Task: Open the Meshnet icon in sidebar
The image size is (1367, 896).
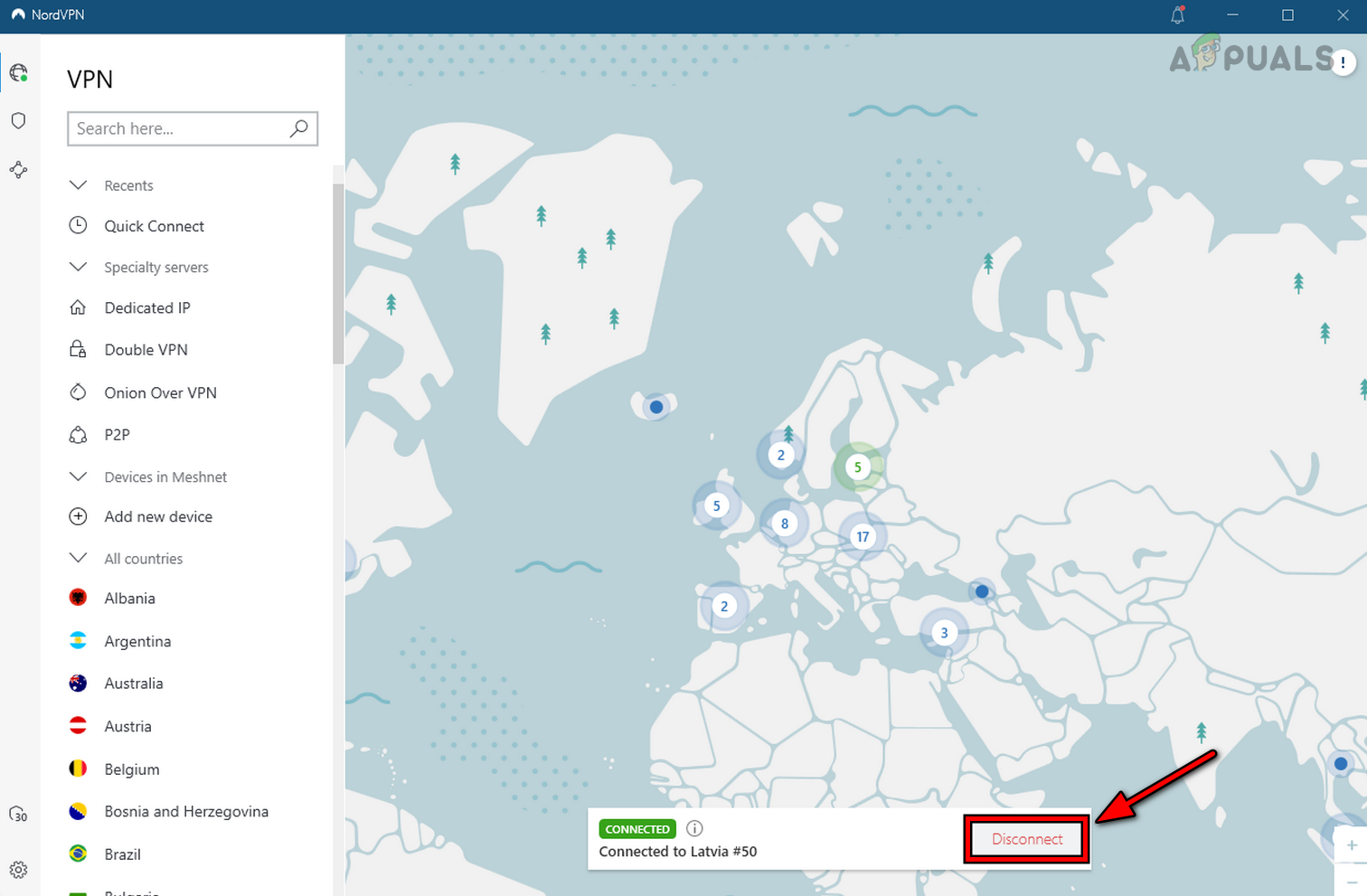Action: pyautogui.click(x=18, y=169)
